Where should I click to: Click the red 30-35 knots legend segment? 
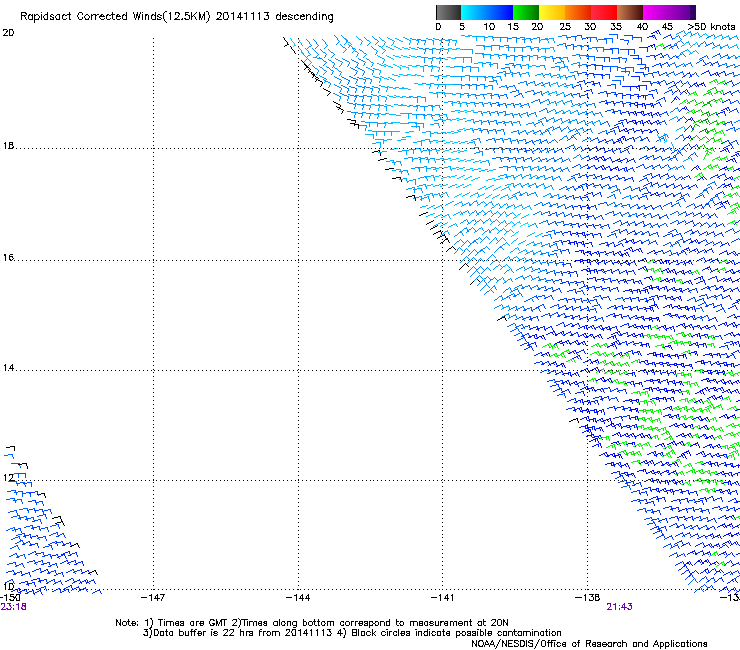click(x=604, y=12)
